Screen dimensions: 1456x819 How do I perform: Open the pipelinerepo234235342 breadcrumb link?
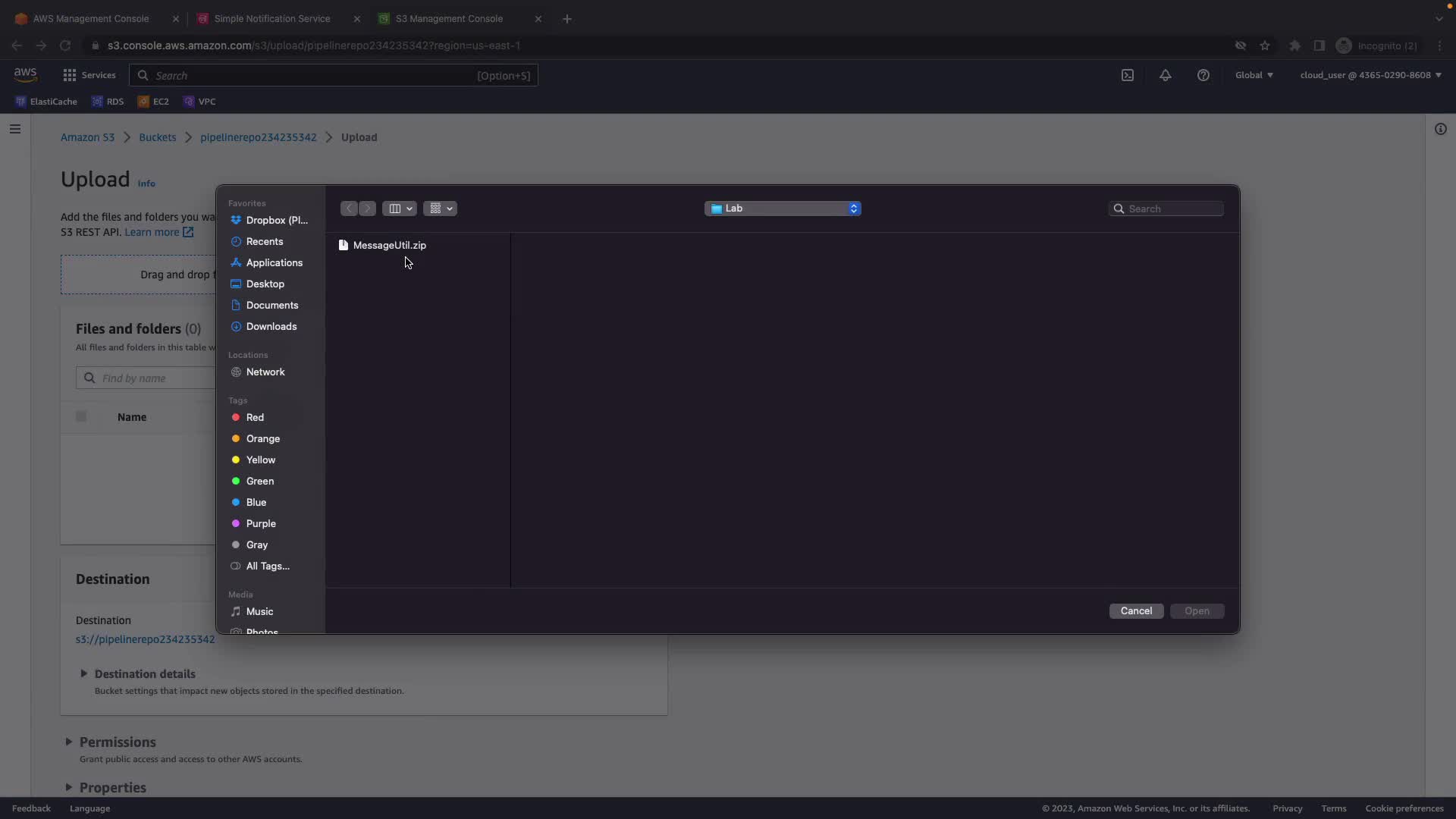258,137
